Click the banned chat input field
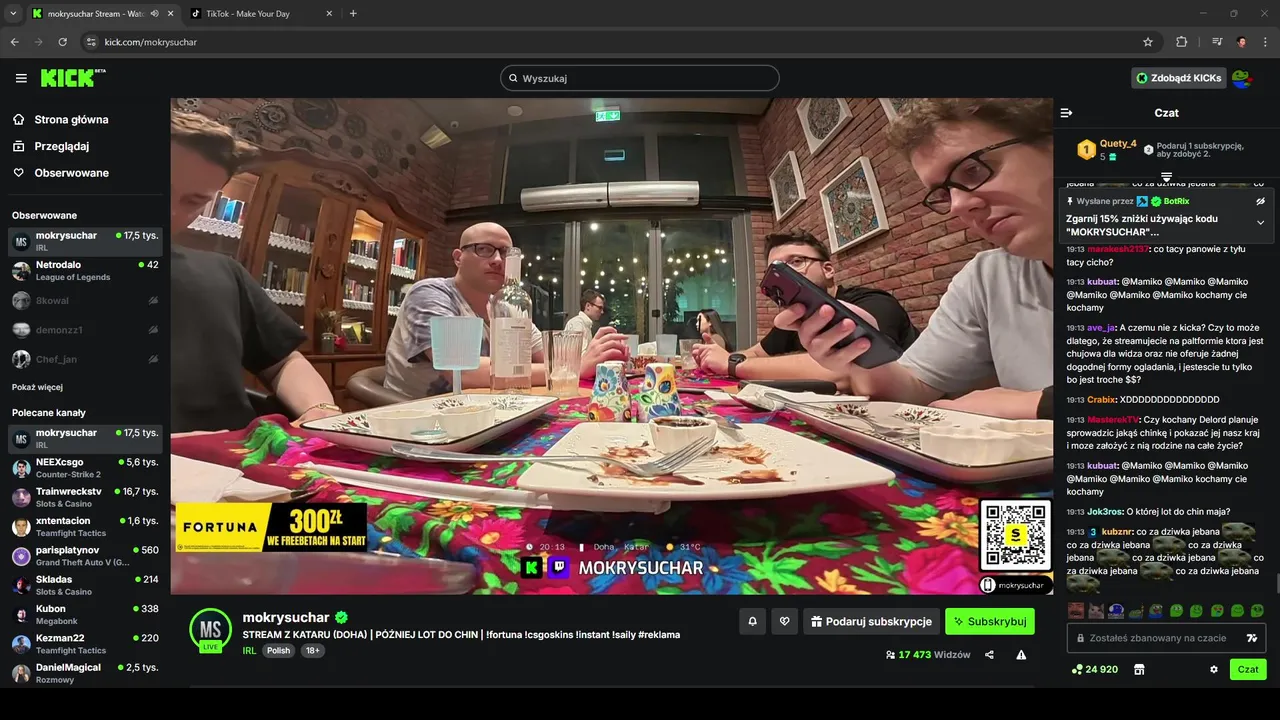The height and width of the screenshot is (720, 1280). 1166,638
